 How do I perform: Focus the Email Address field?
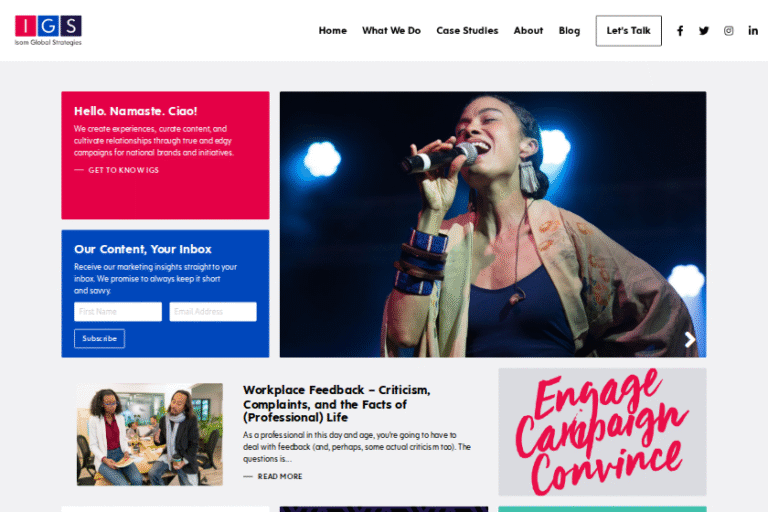213,312
